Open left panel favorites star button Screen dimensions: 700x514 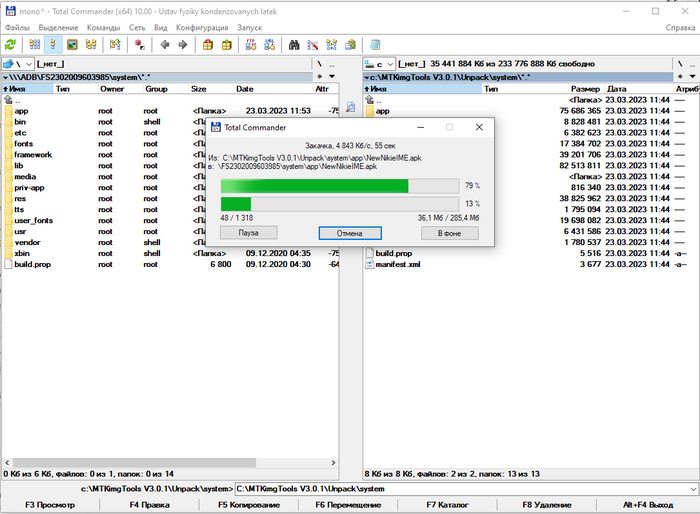[320, 76]
